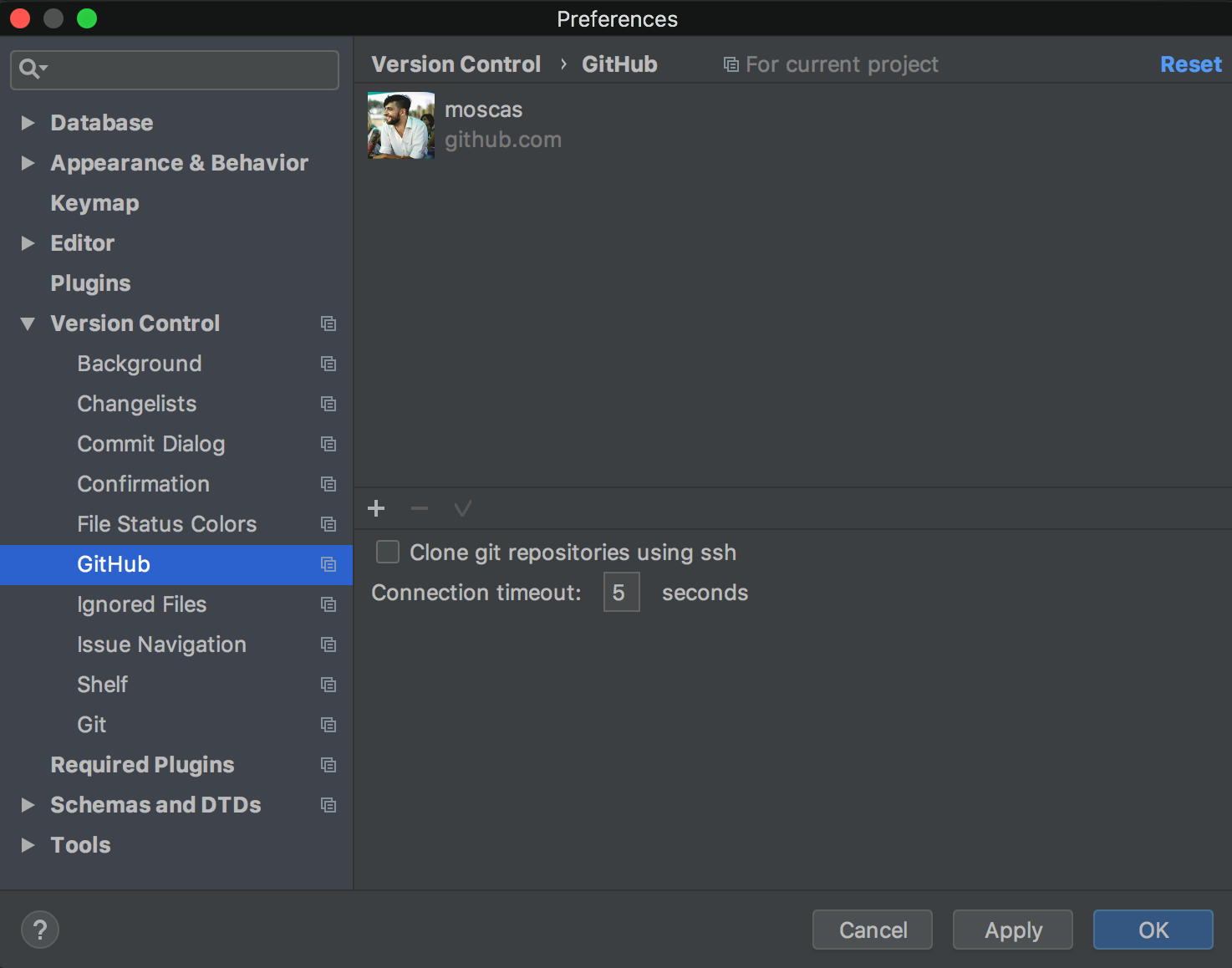
Task: Click the project-level icon beside Commit Dialog
Action: 328,444
